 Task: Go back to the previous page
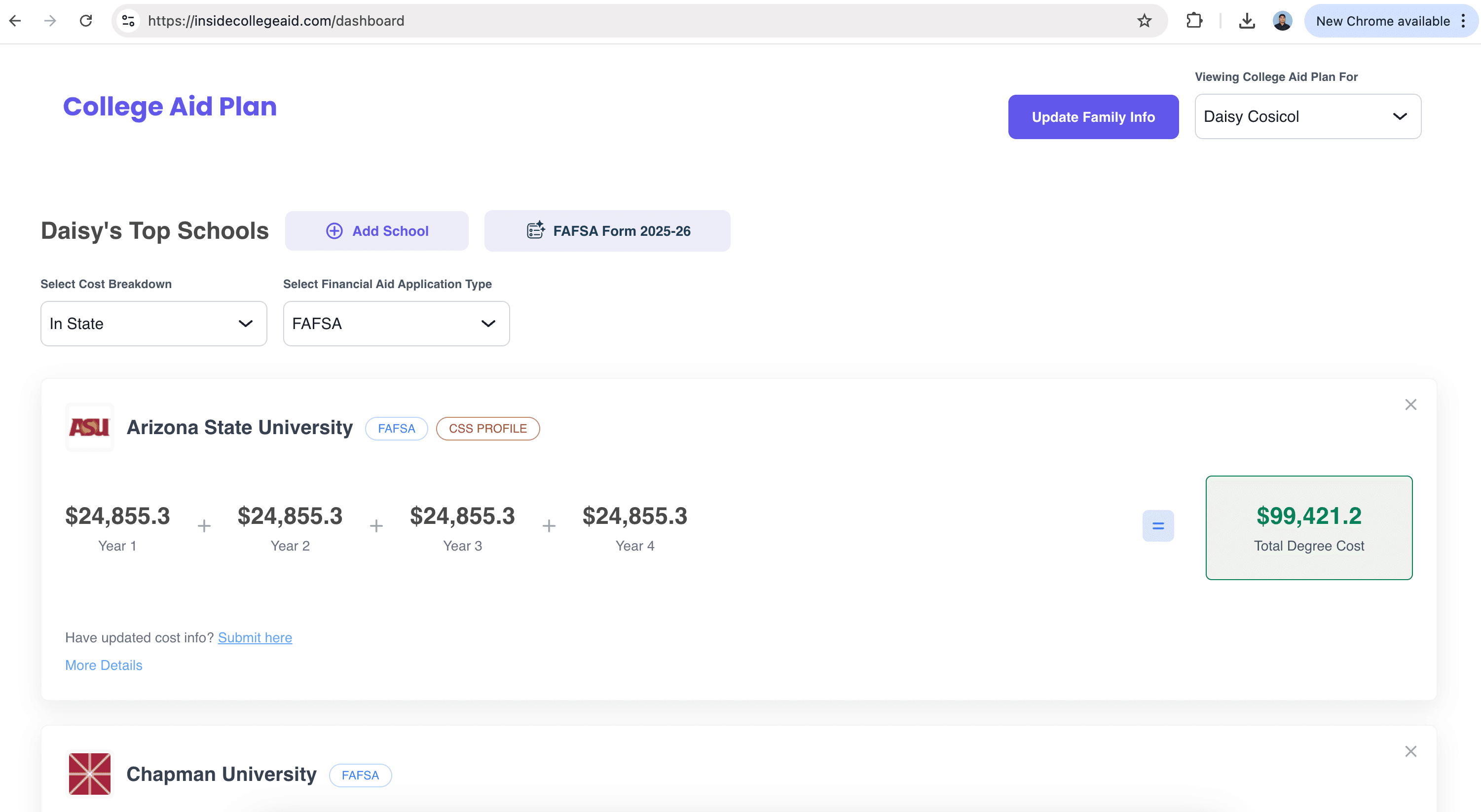15,21
